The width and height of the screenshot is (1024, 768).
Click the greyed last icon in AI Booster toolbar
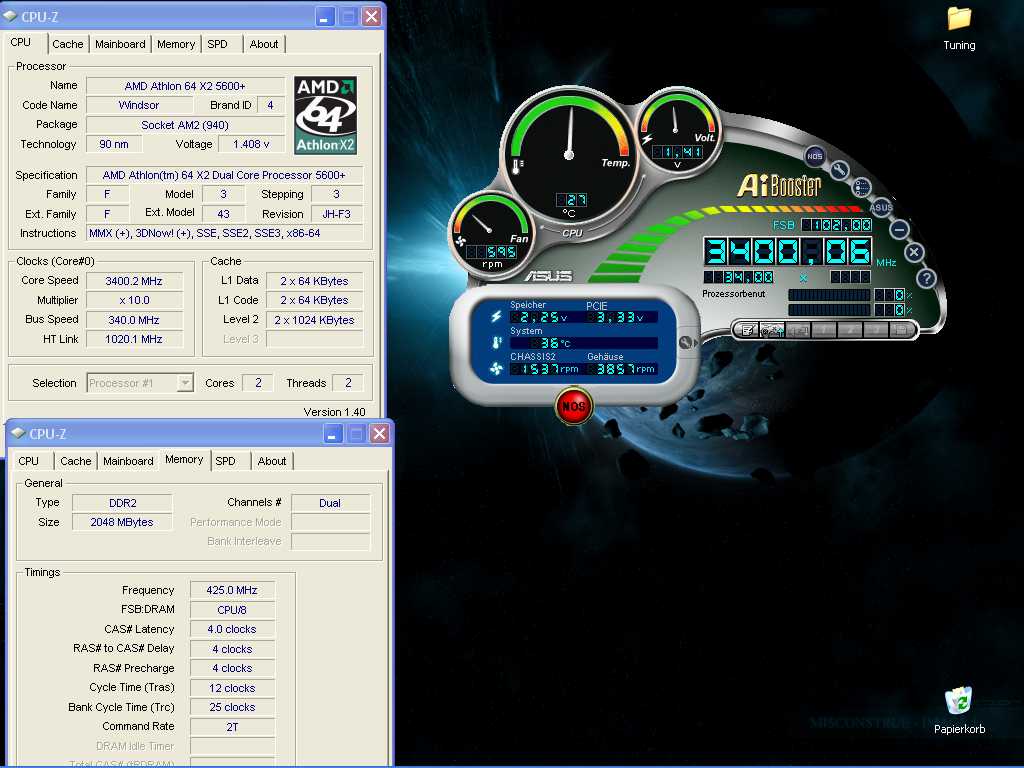pos(901,330)
